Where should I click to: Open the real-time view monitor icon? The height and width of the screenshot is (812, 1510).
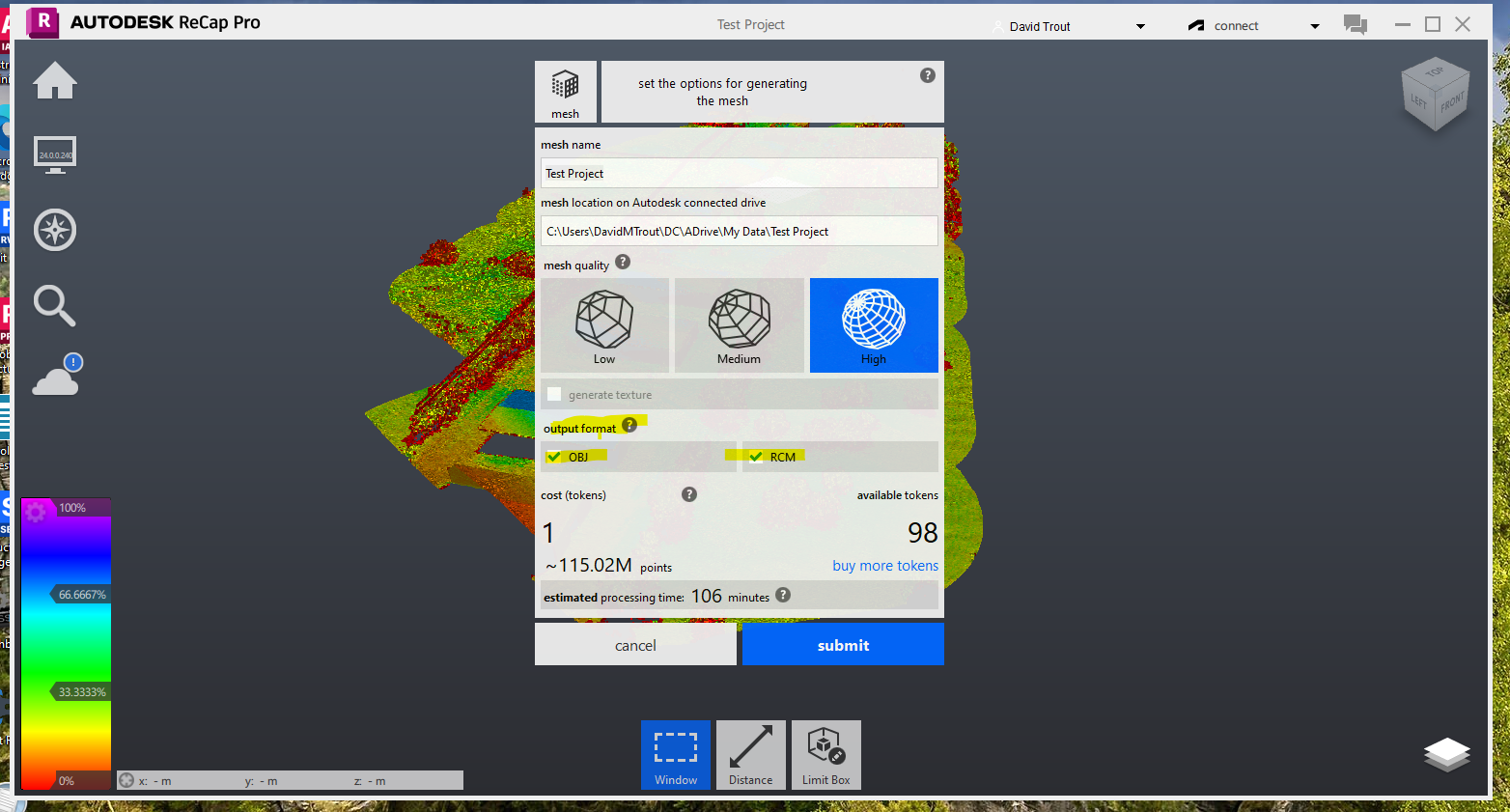(x=54, y=154)
